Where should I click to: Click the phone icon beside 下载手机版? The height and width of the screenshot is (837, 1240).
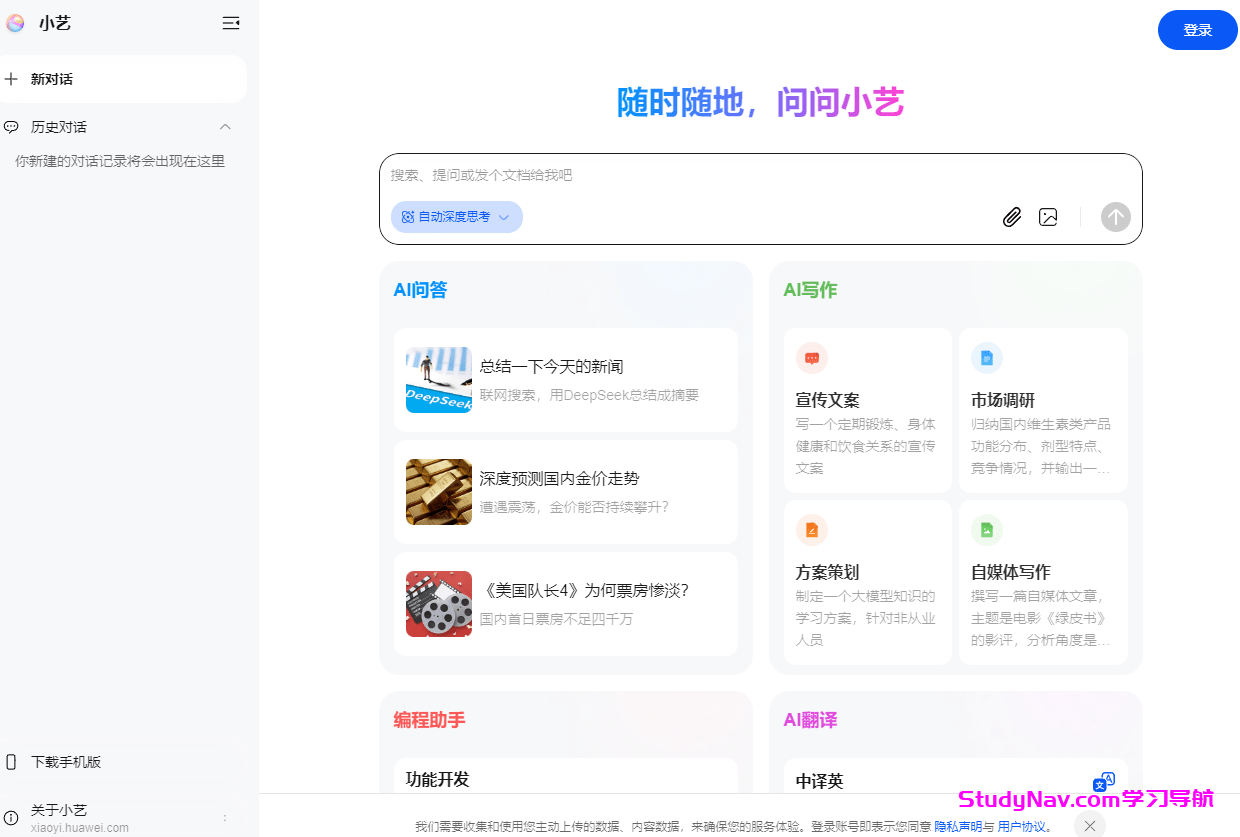coord(11,761)
